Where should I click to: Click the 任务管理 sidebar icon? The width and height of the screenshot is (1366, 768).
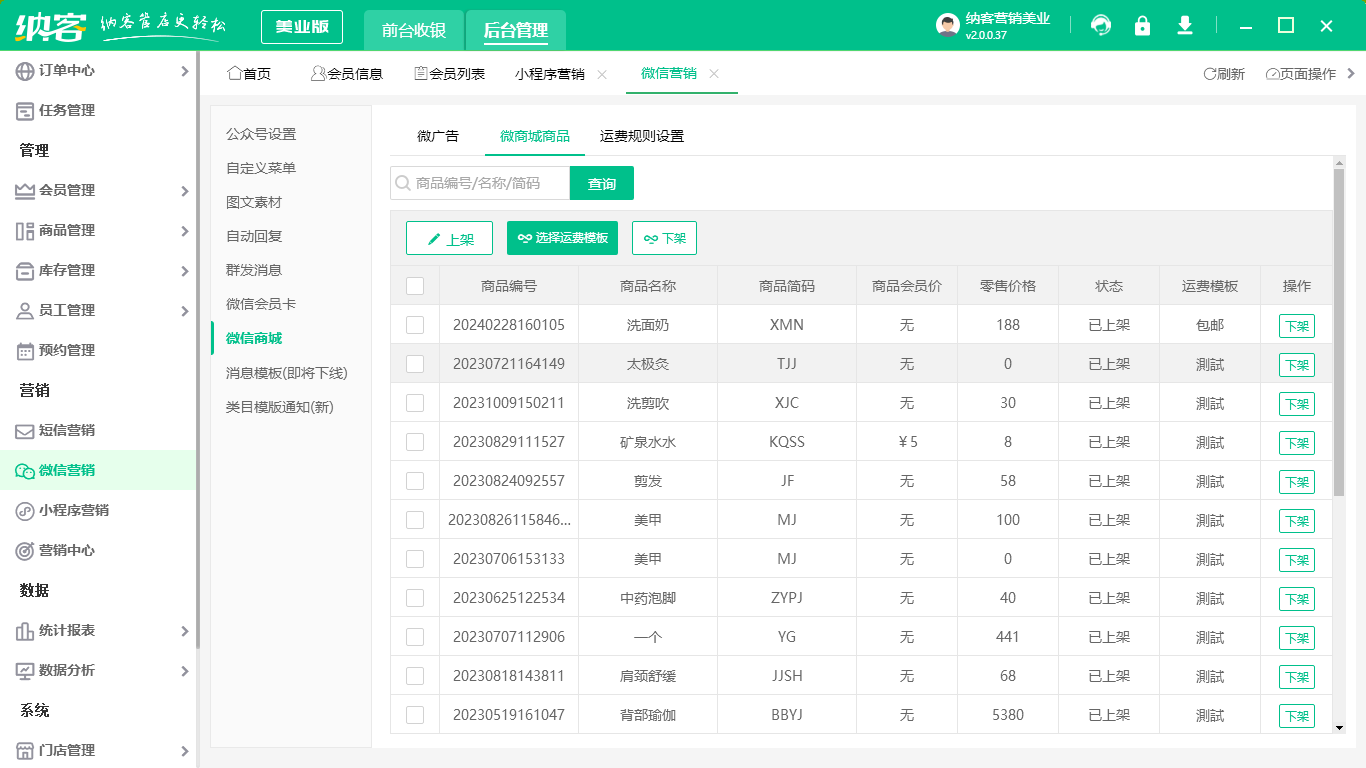click(x=25, y=111)
